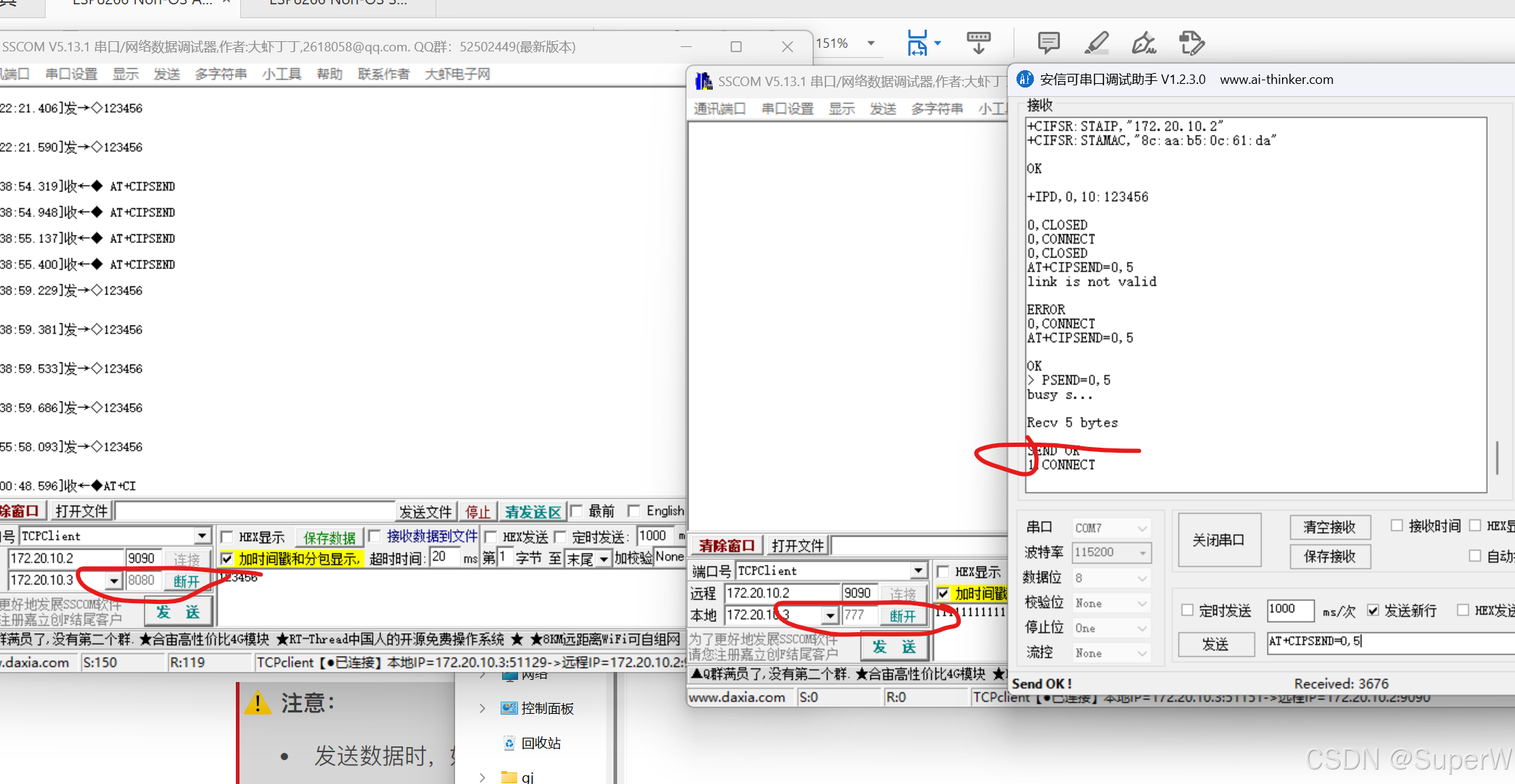The width and height of the screenshot is (1515, 784).
Task: Click the Recycle Bin icon
Action: (509, 743)
